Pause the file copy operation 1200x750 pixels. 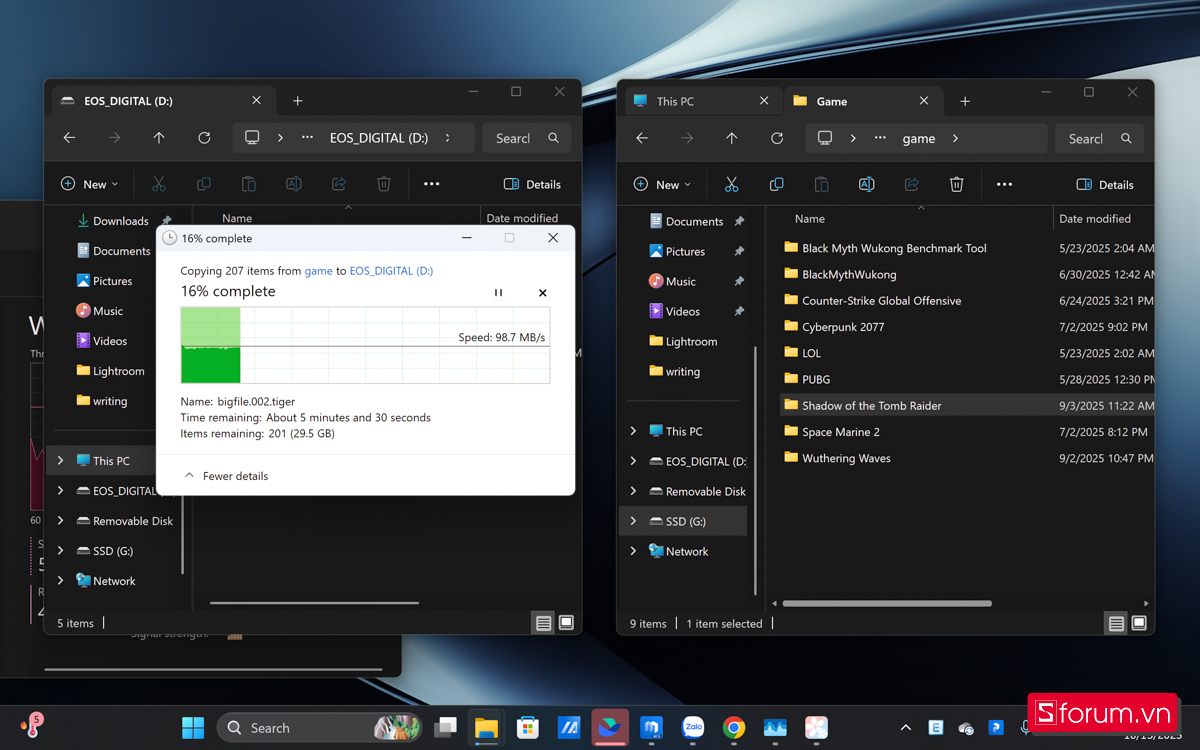click(498, 293)
